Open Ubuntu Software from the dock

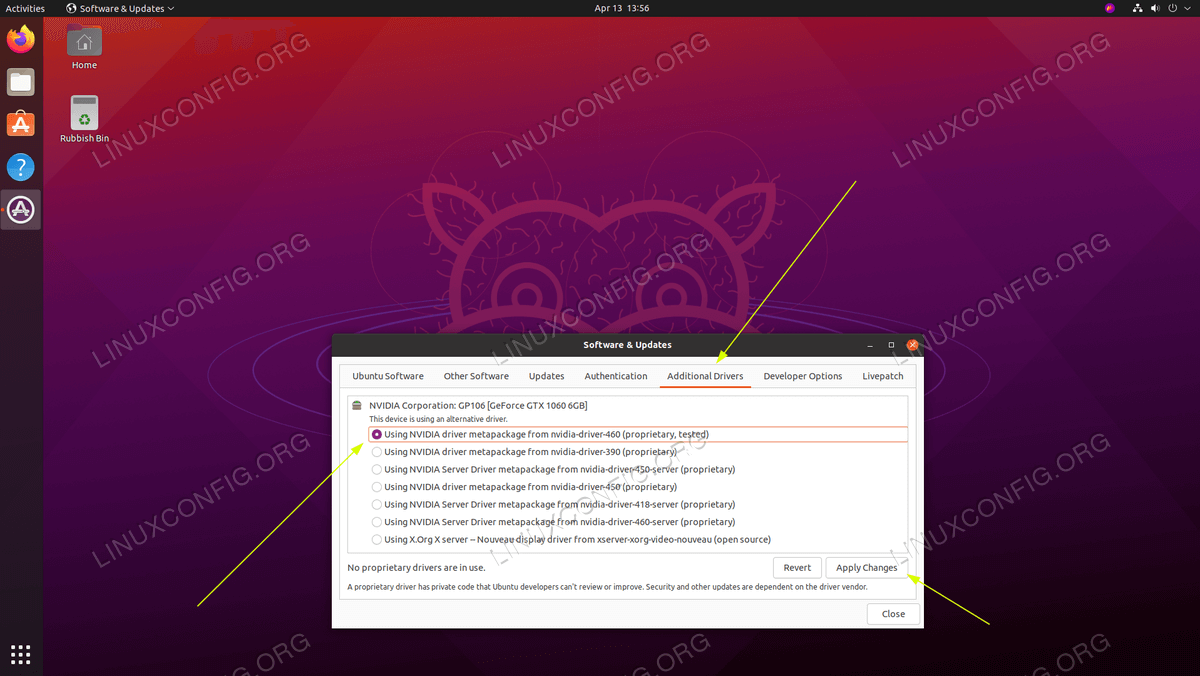pyautogui.click(x=20, y=124)
